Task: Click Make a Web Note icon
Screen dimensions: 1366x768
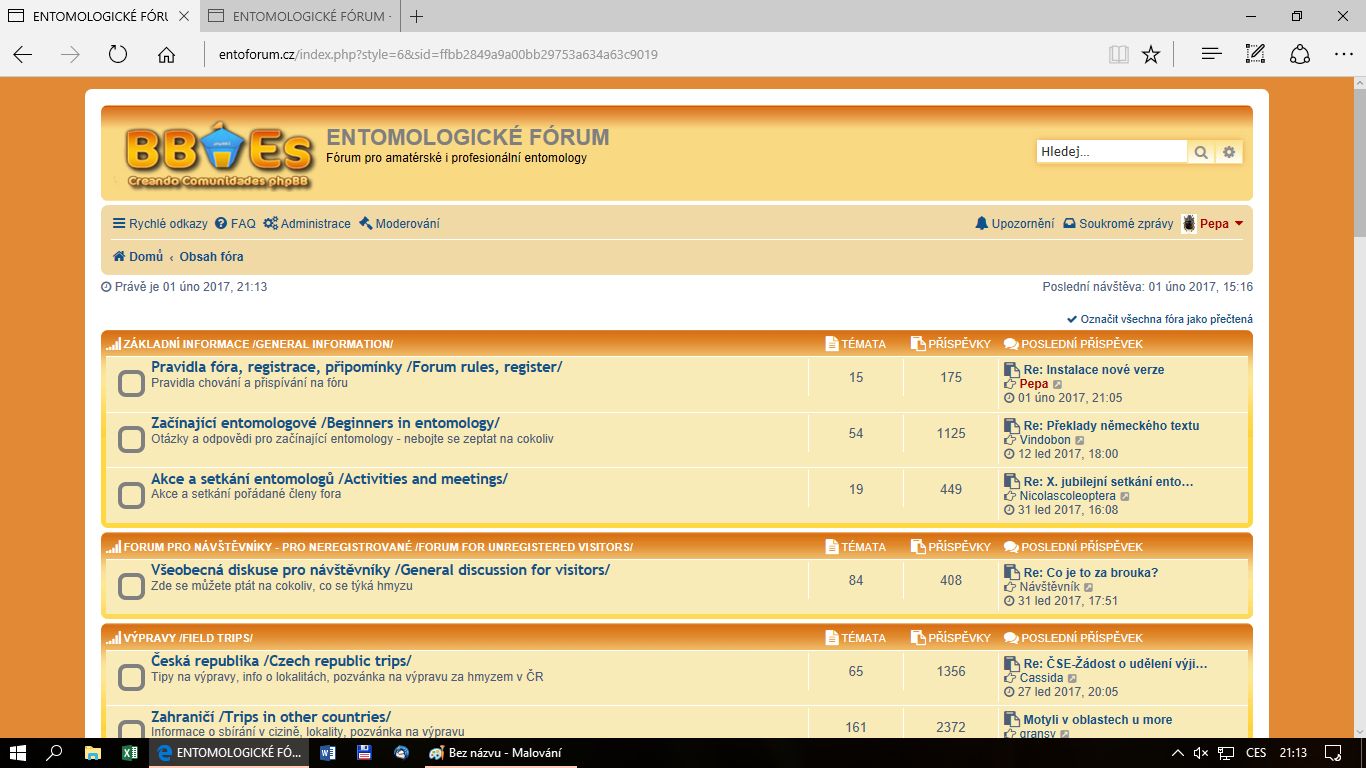Action: tap(1256, 55)
